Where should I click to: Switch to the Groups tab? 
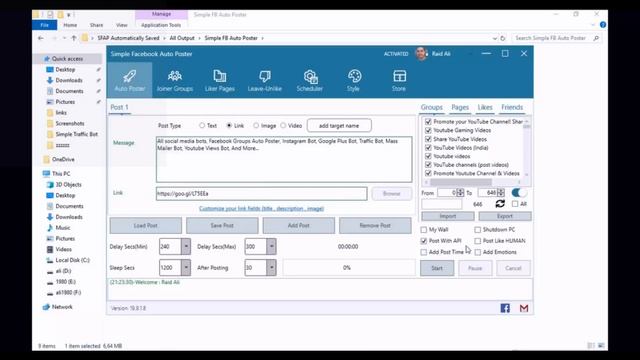coord(431,107)
